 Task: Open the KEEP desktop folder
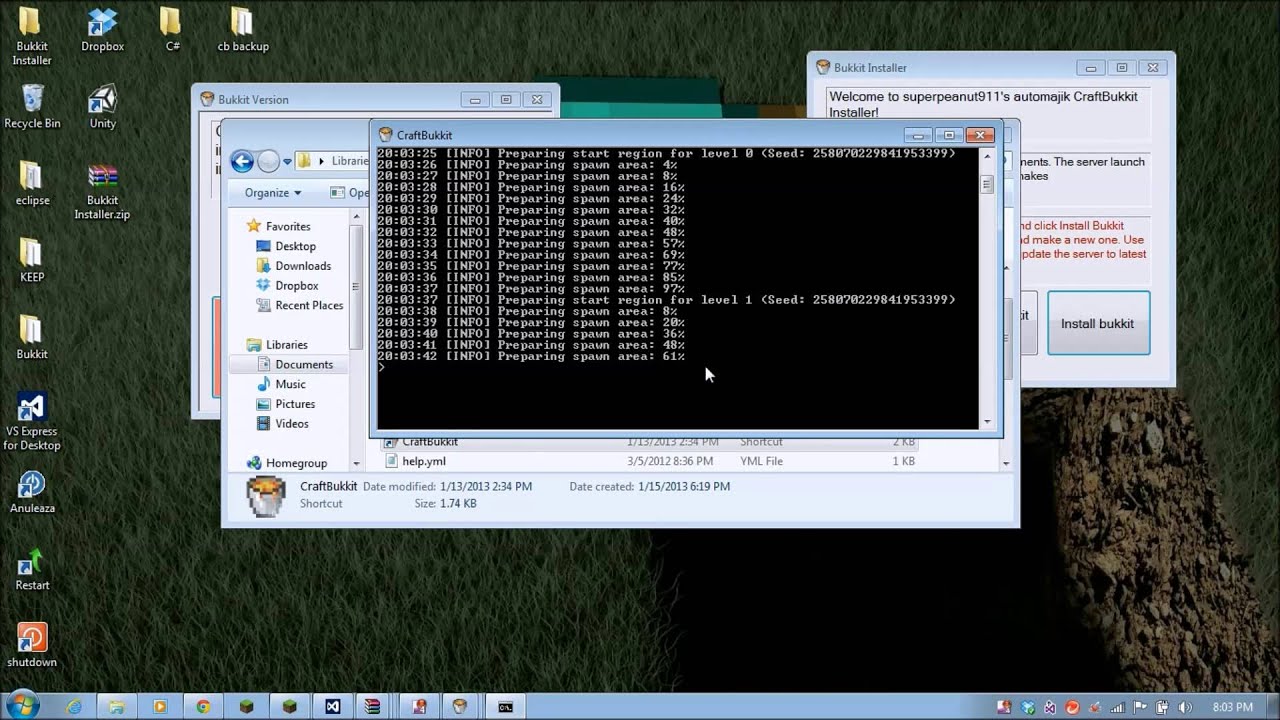pyautogui.click(x=32, y=261)
